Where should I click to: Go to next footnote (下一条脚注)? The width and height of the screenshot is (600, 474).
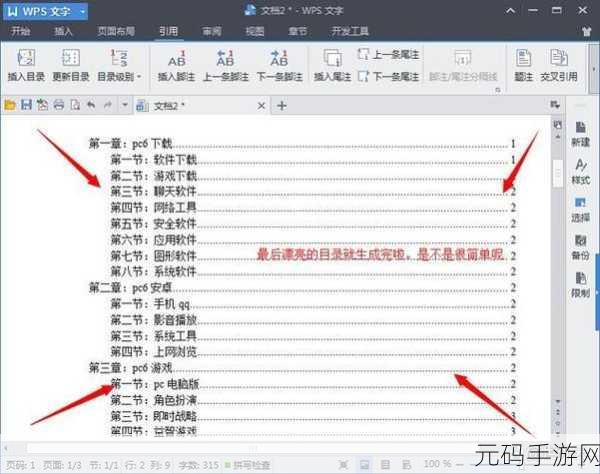click(x=279, y=65)
